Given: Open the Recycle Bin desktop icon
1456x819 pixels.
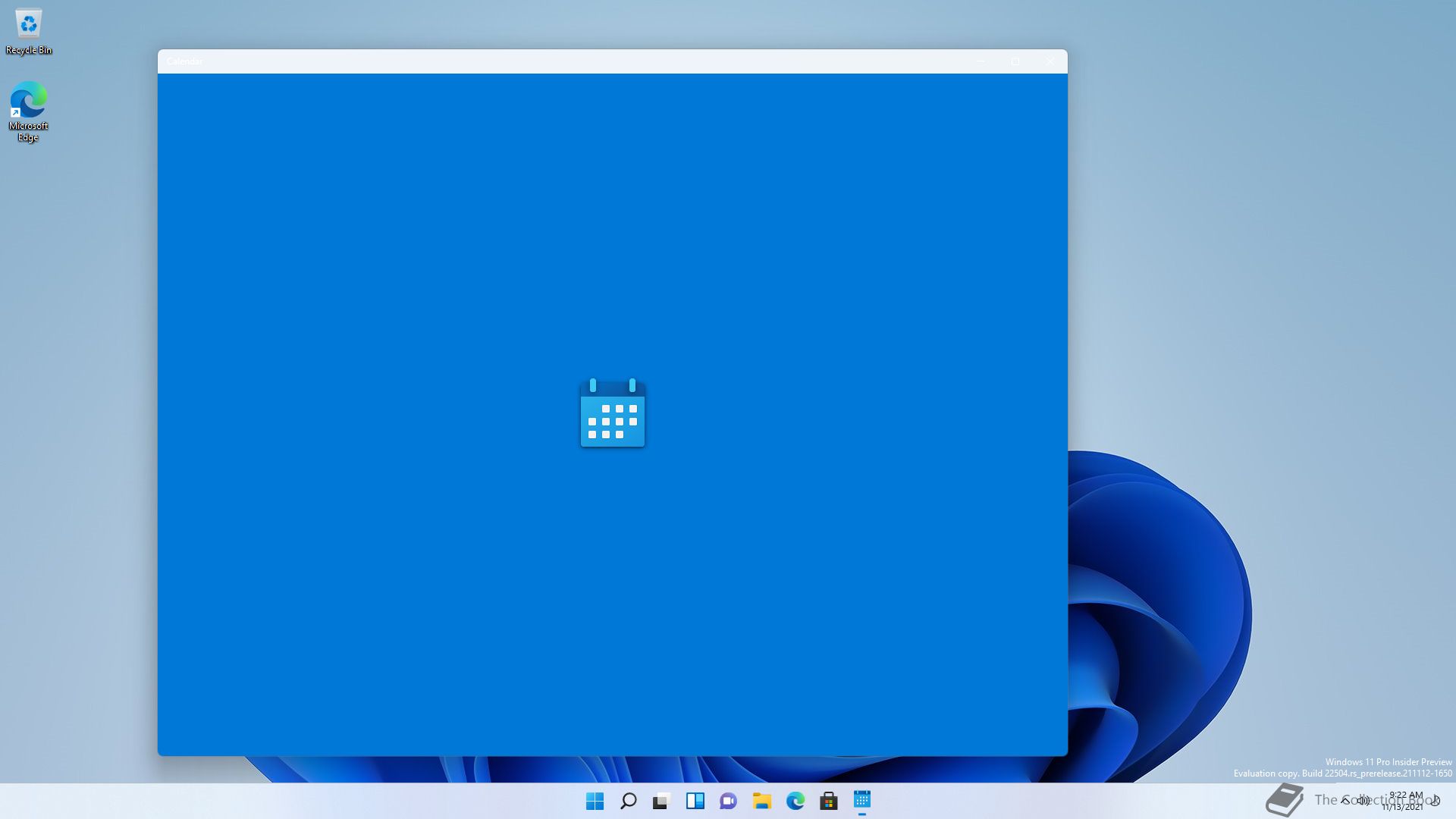Looking at the screenshot, I should pyautogui.click(x=29, y=32).
